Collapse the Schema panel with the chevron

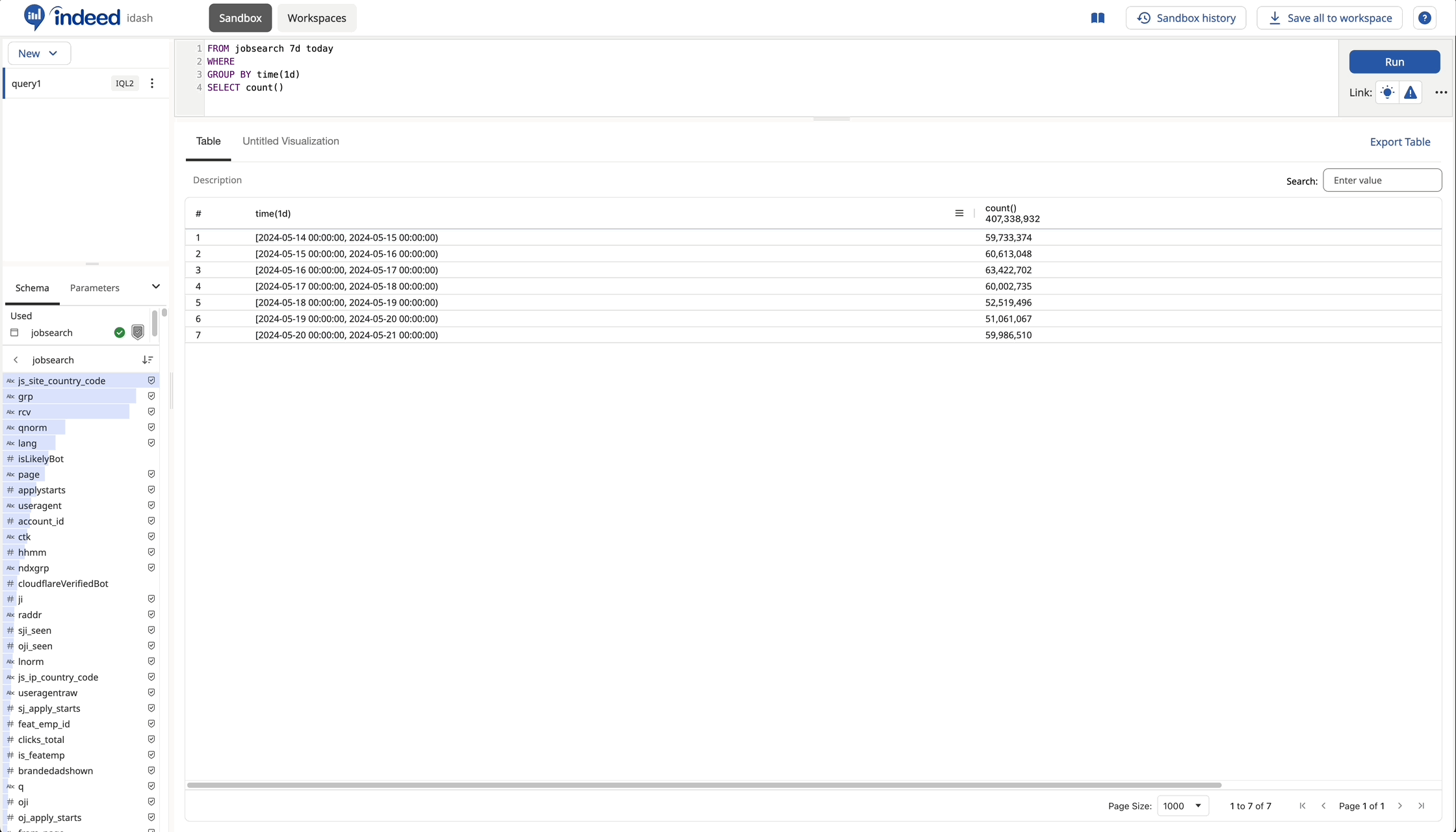tap(155, 287)
